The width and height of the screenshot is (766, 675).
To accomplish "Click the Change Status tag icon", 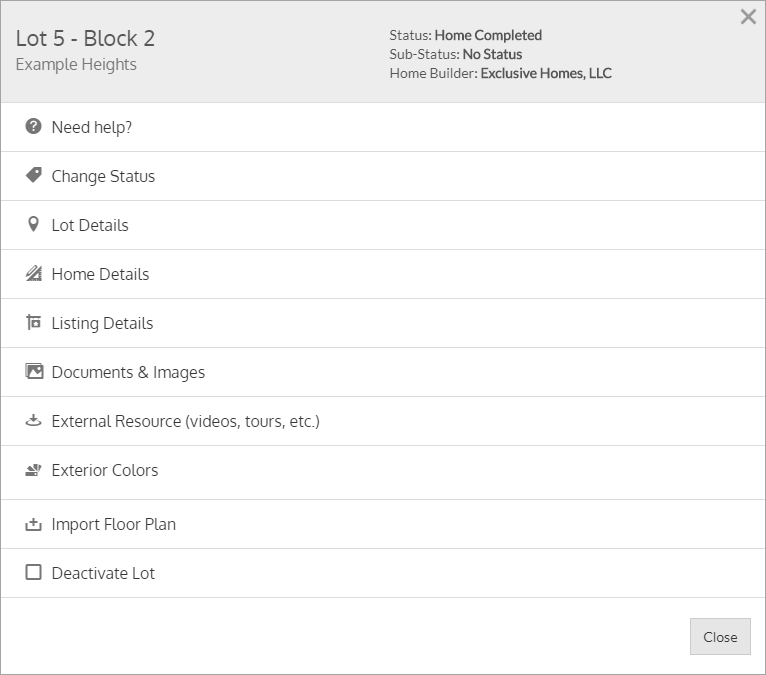I will [x=34, y=175].
